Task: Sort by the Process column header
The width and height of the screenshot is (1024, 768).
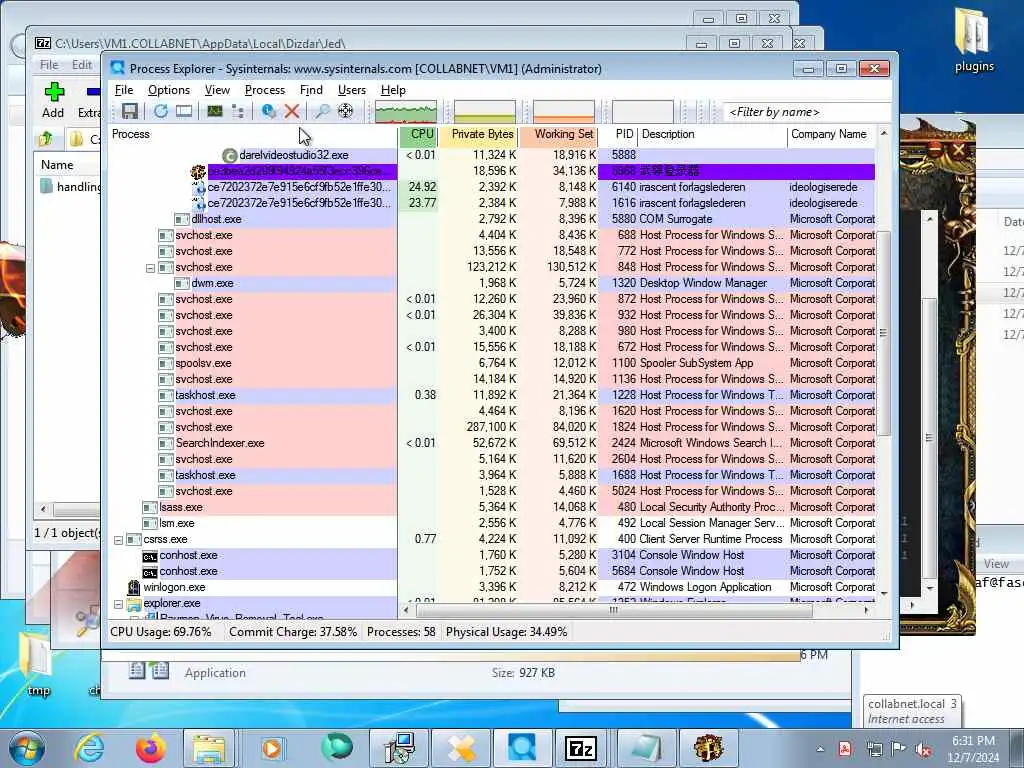Action: click(252, 135)
